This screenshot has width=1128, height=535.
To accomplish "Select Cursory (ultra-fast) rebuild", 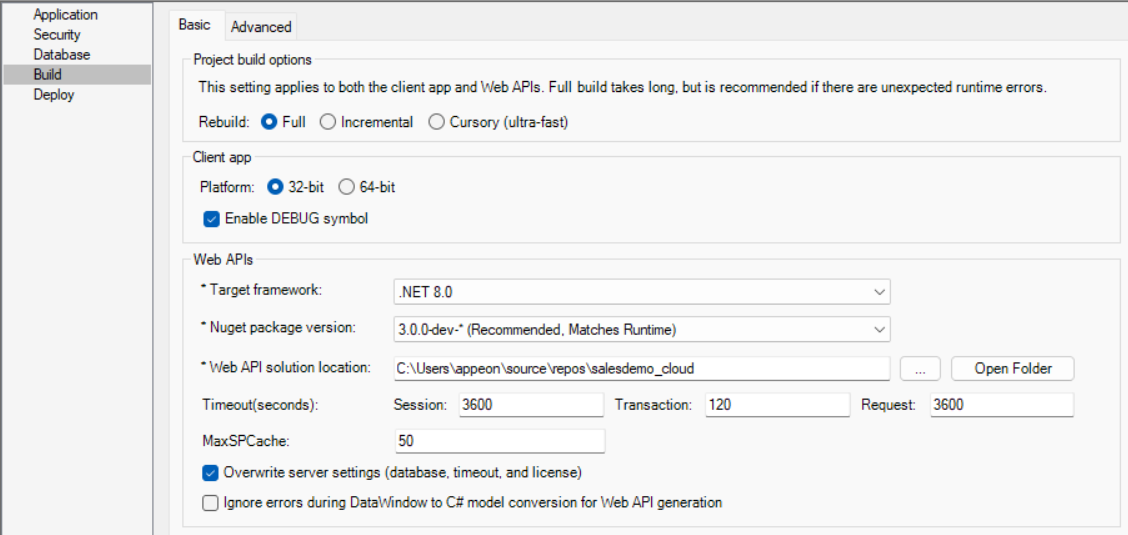I will (x=436, y=122).
